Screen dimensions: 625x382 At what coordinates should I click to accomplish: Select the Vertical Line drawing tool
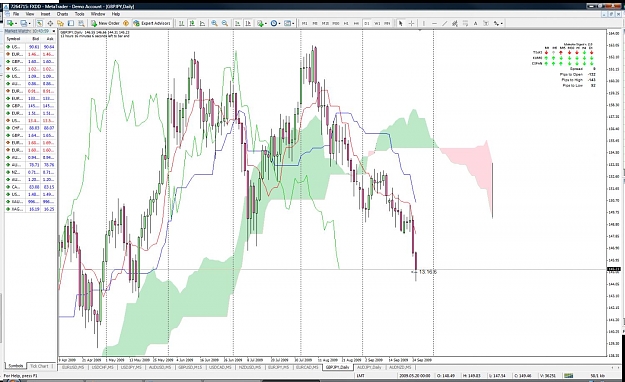(x=424, y=24)
